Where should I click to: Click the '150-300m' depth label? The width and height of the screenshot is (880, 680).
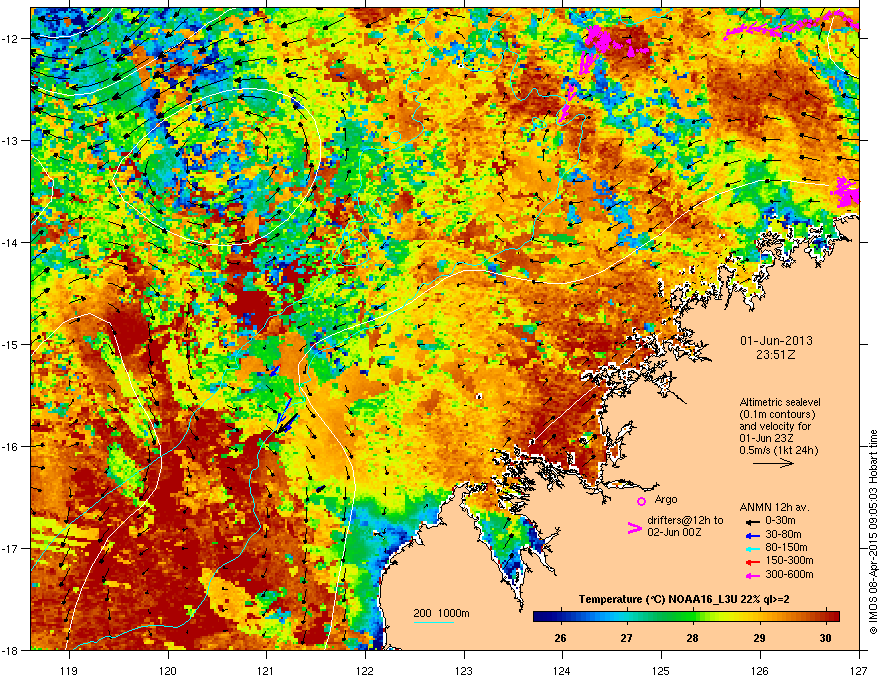(x=789, y=560)
